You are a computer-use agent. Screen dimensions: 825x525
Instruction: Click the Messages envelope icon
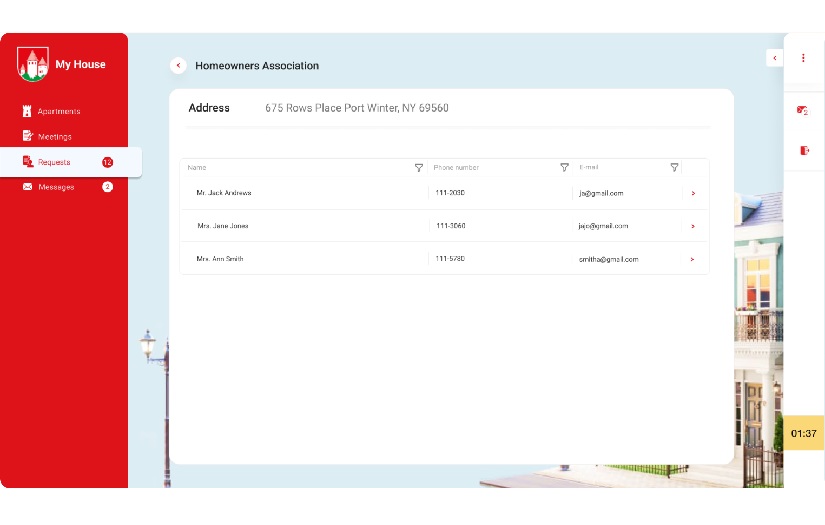click(x=27, y=187)
